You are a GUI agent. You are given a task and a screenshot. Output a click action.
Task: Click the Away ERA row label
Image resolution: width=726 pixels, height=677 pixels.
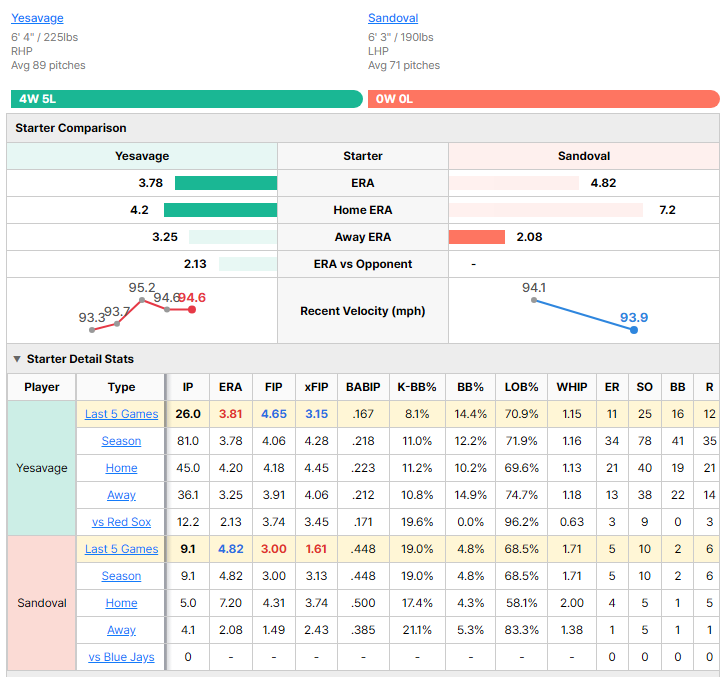coord(363,237)
